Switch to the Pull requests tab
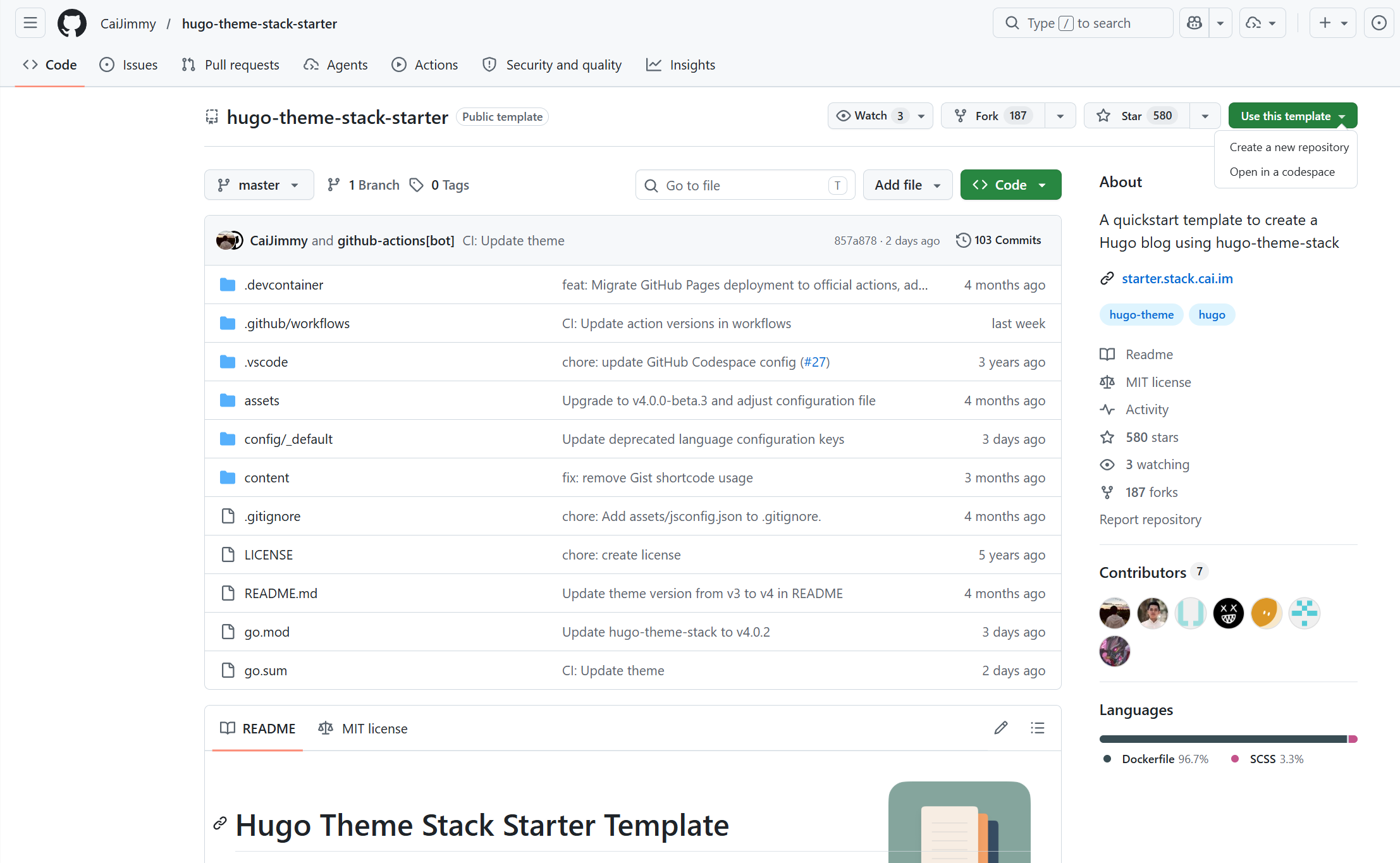This screenshot has width=1400, height=863. point(230,65)
